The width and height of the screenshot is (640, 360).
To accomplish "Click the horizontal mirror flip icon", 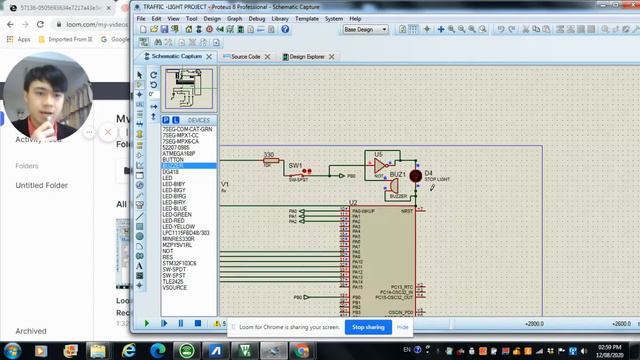I will [x=153, y=107].
